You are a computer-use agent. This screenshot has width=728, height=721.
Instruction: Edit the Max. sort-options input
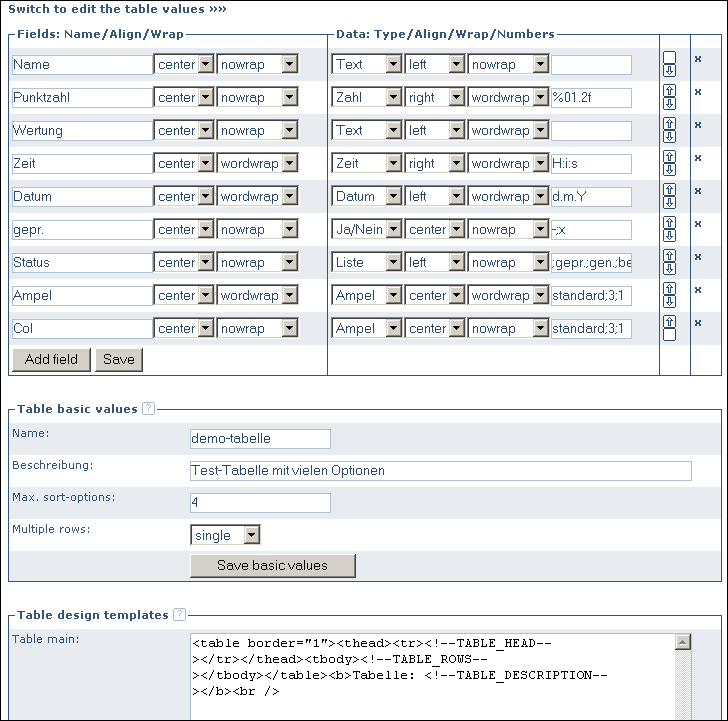coord(260,503)
